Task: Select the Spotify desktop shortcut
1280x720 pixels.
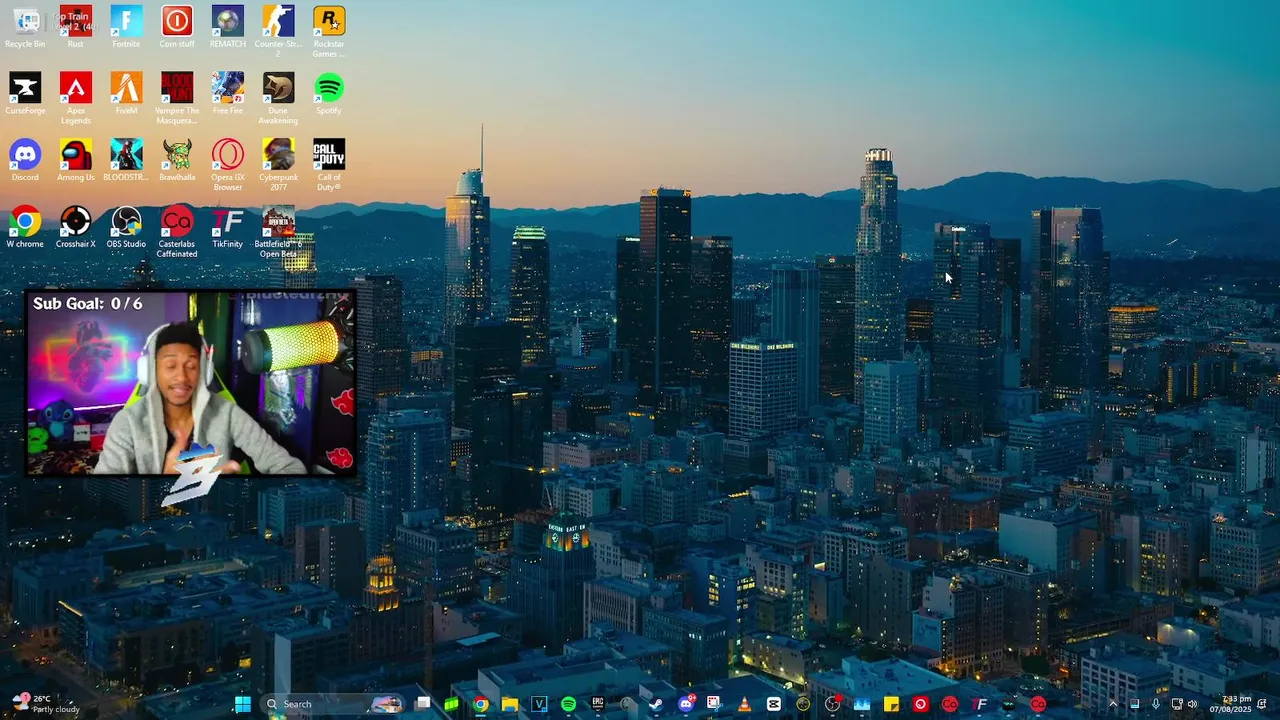Action: coord(329,94)
